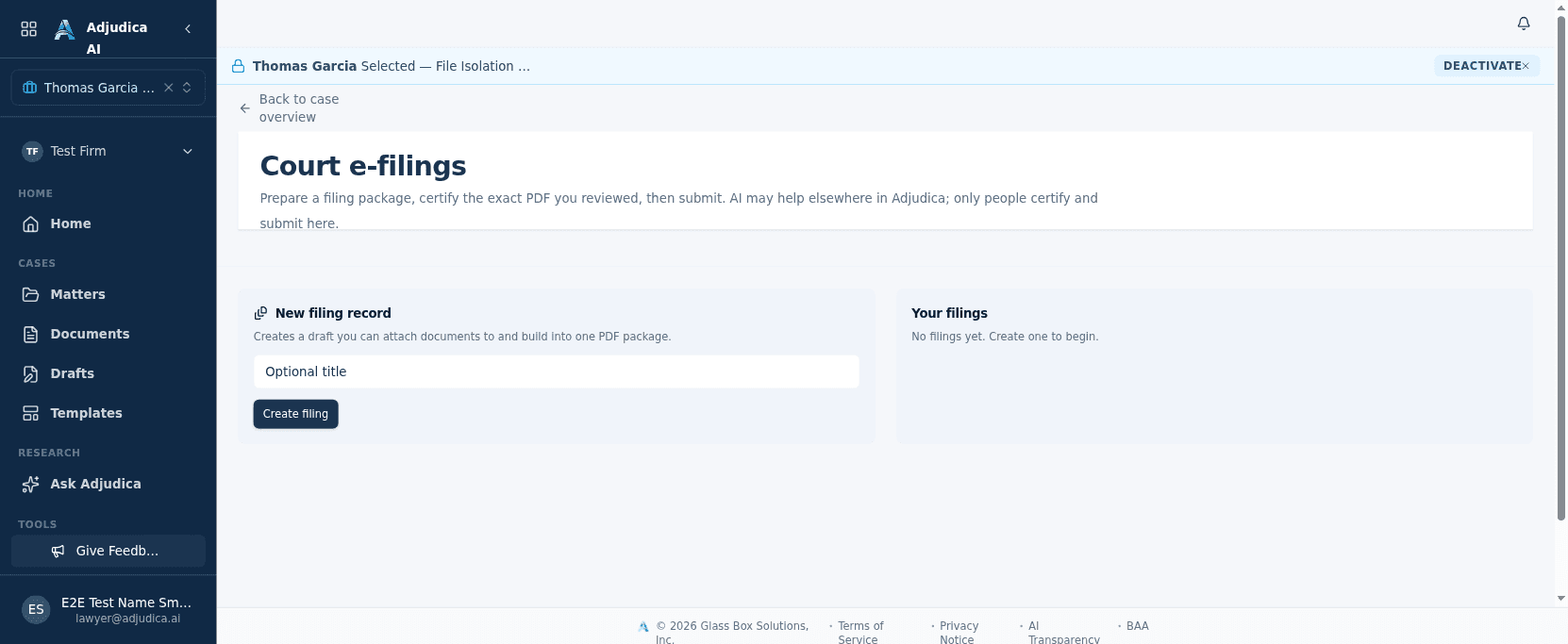Deactivate file isolation mode

pyautogui.click(x=1487, y=66)
